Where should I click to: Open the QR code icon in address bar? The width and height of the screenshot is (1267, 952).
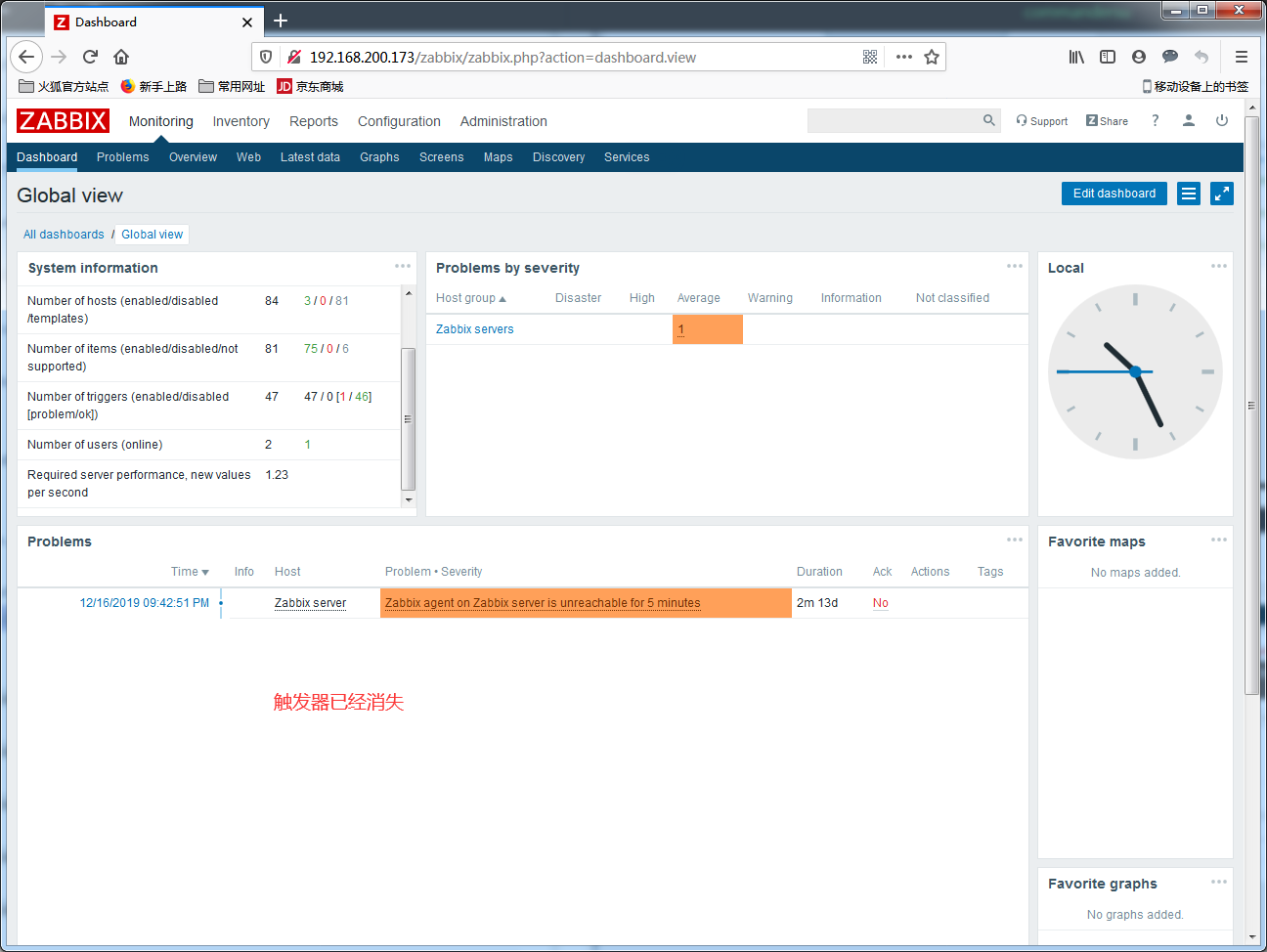pyautogui.click(x=870, y=57)
